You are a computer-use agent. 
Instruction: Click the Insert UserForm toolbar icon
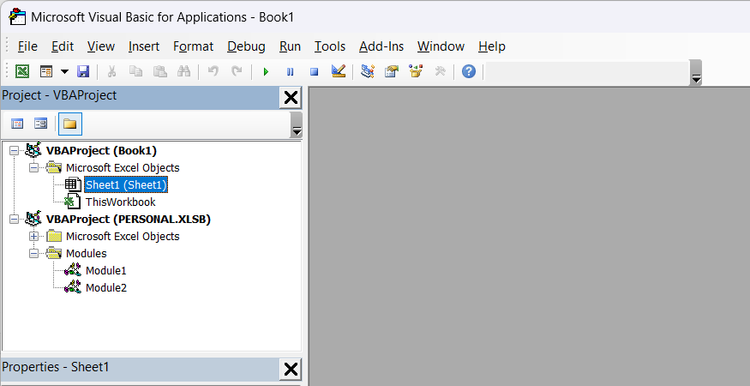(x=46, y=72)
